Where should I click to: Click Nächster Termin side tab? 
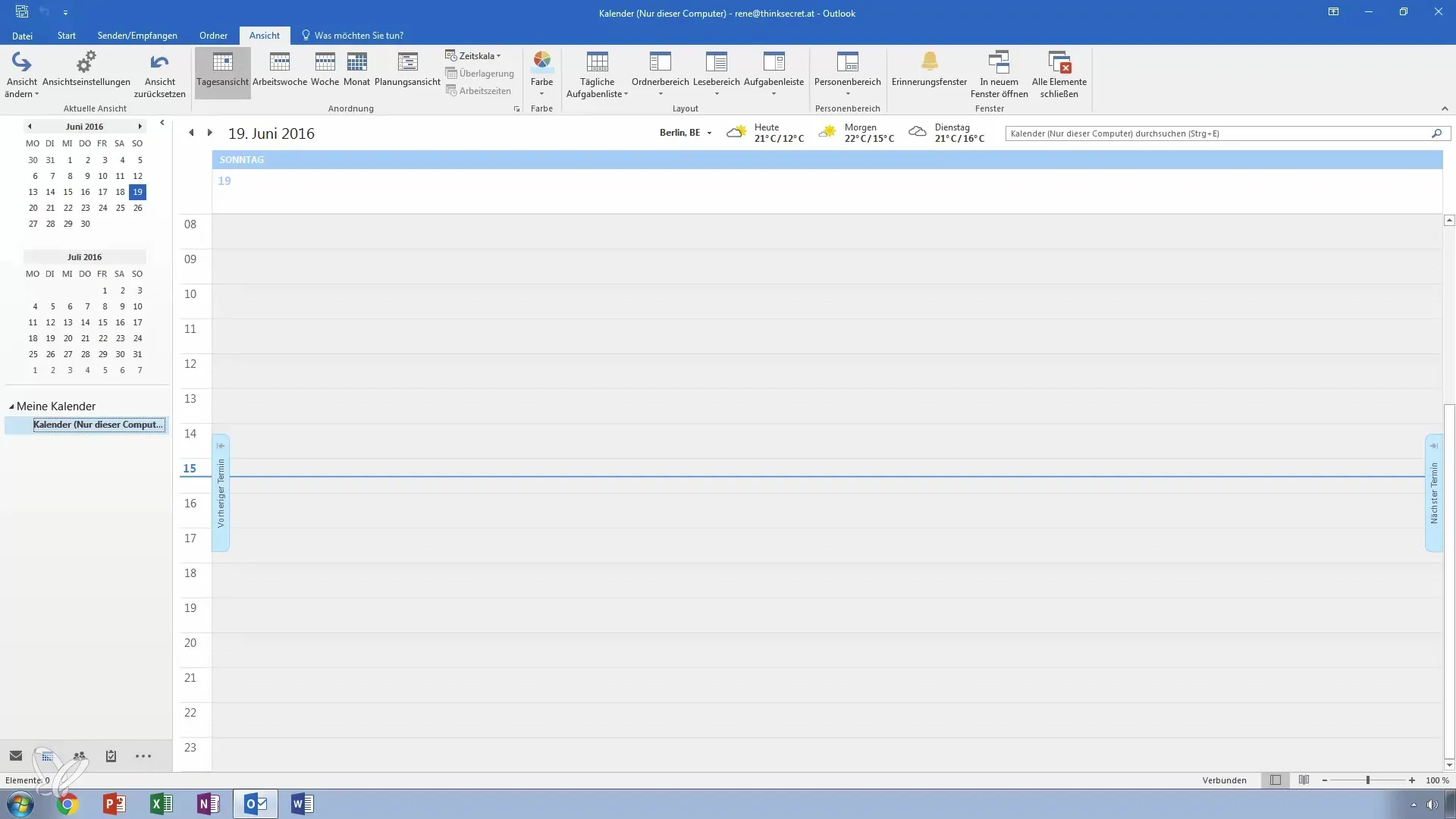[1433, 493]
